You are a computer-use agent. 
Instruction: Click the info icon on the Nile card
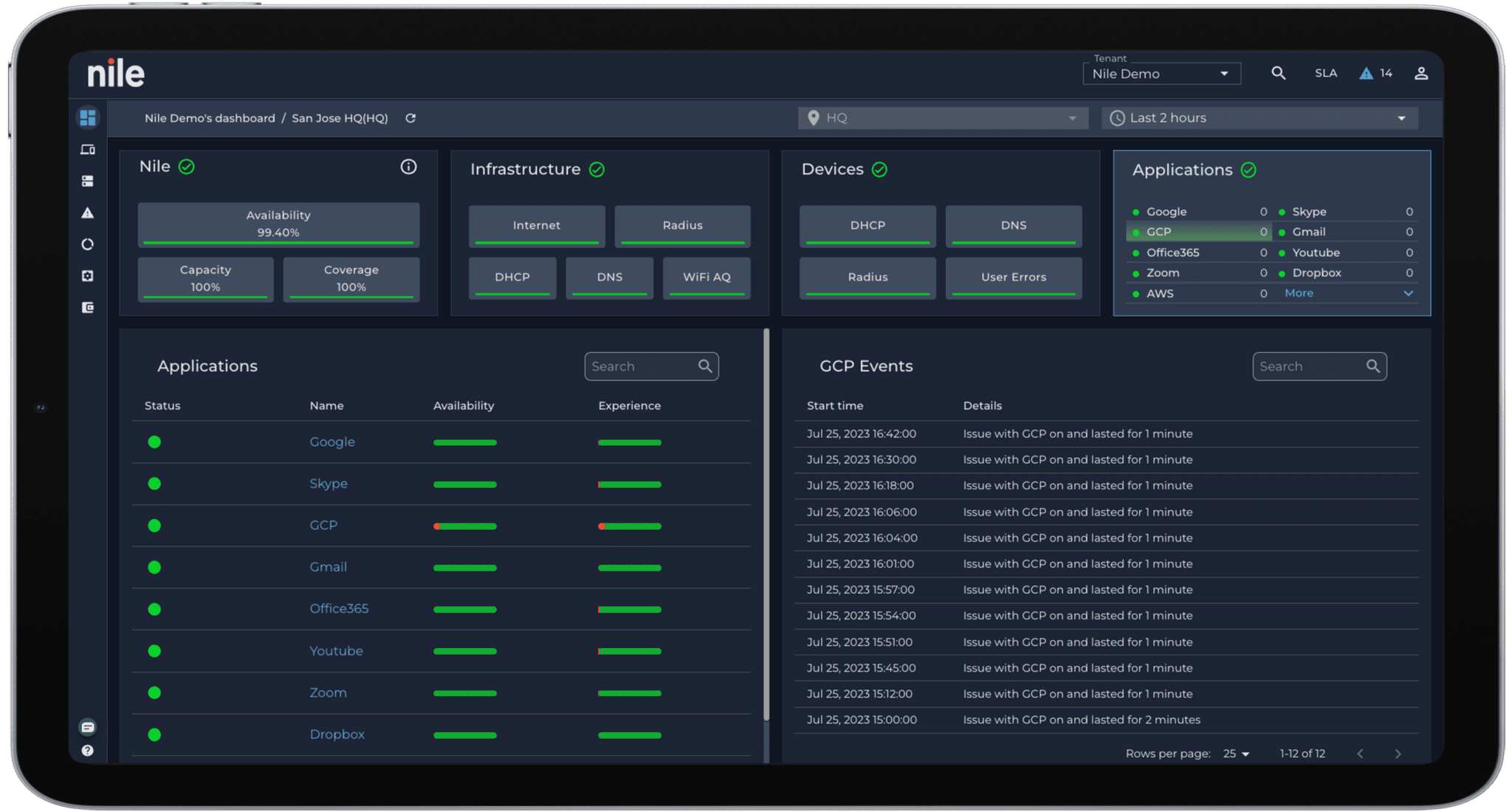(409, 167)
